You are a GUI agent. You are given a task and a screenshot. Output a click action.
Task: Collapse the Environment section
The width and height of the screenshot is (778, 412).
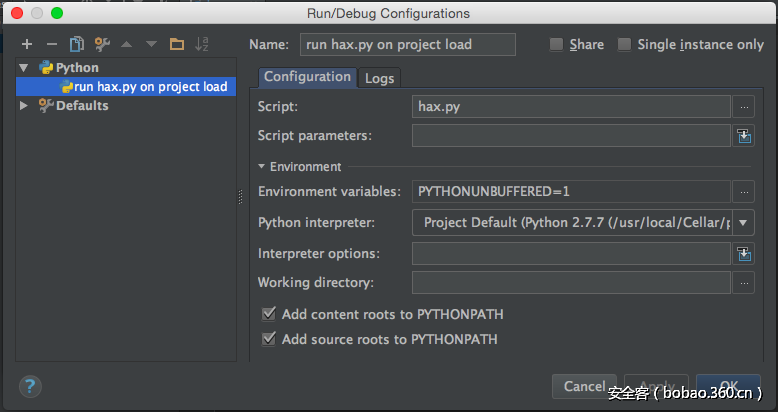coord(262,167)
